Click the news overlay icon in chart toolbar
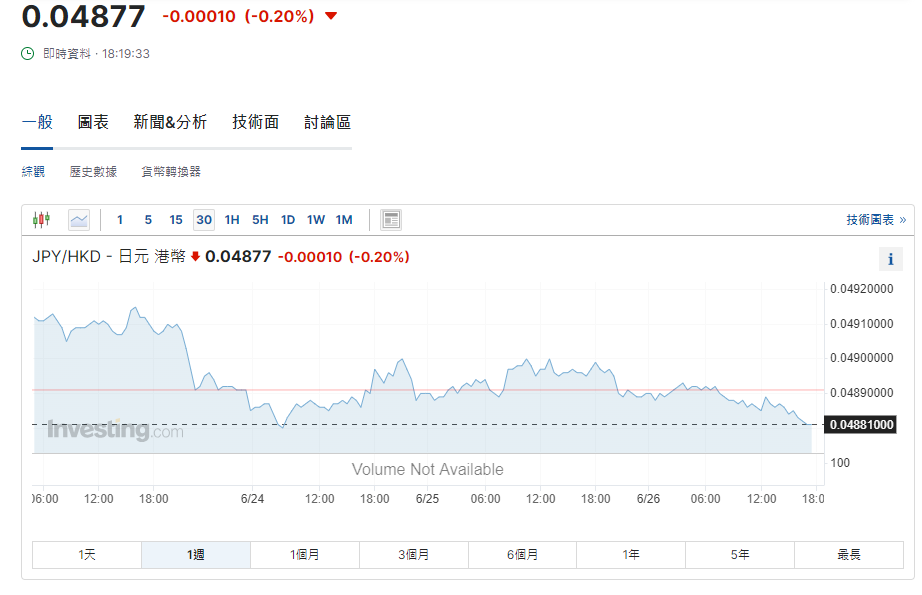This screenshot has height=595, width=922. pyautogui.click(x=391, y=219)
